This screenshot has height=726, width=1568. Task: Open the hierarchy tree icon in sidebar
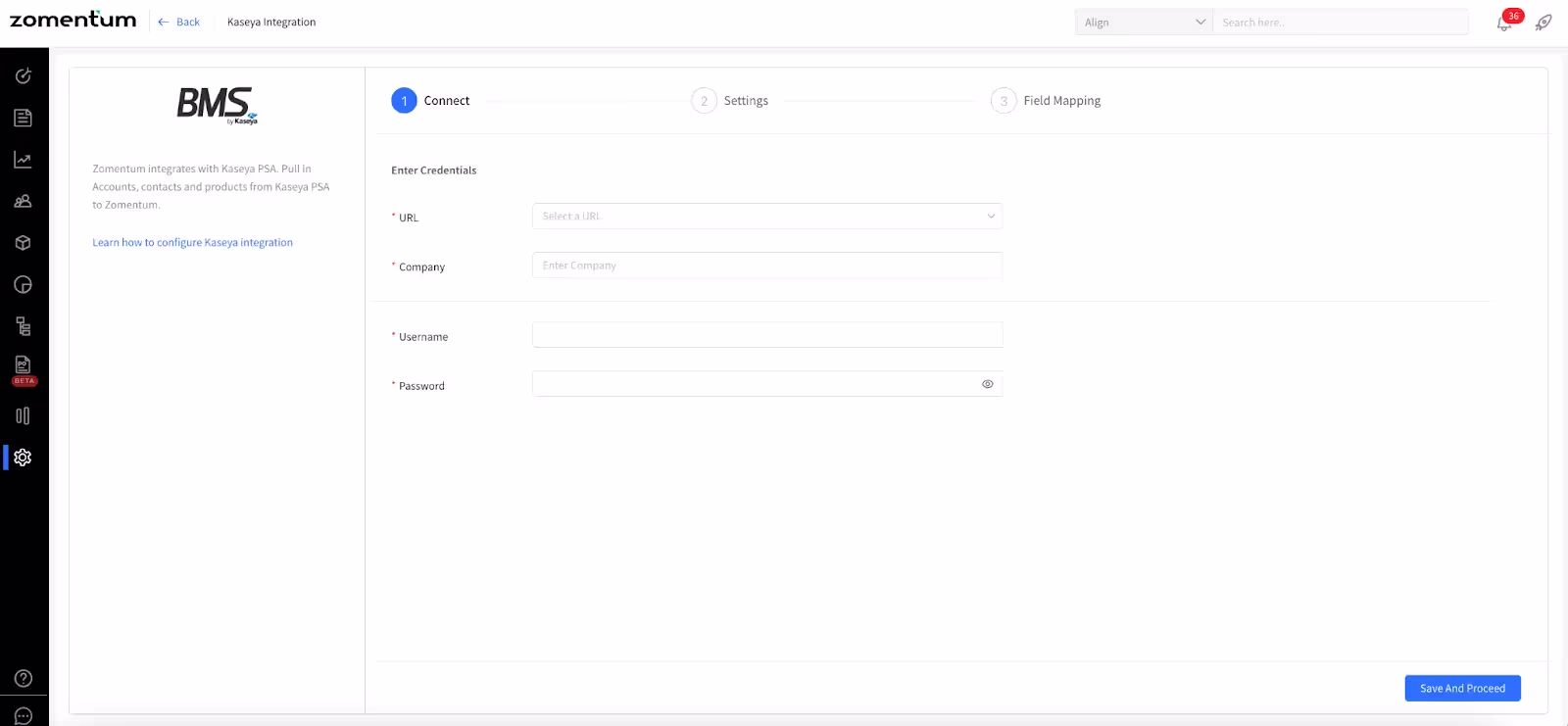pyautogui.click(x=24, y=326)
